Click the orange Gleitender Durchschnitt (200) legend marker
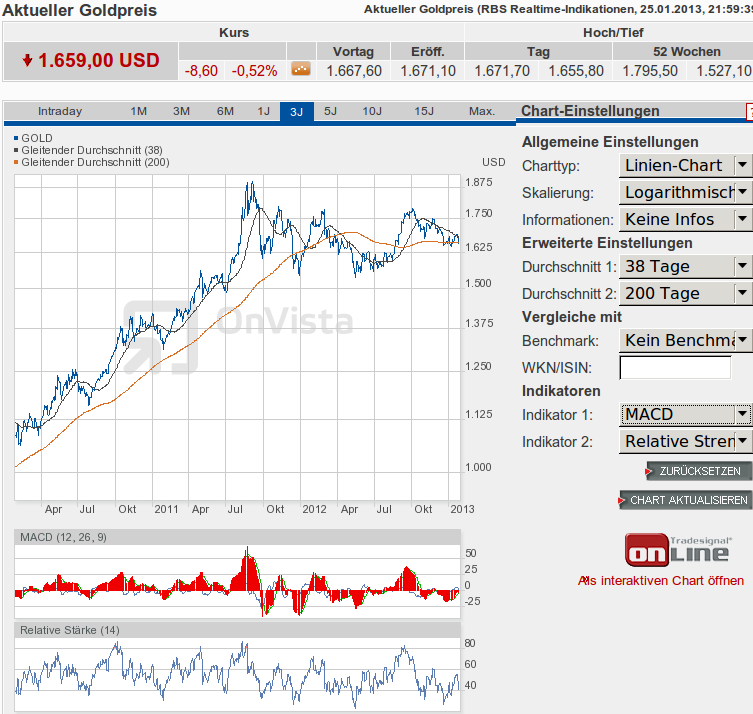The width and height of the screenshot is (753, 714). coord(16,162)
